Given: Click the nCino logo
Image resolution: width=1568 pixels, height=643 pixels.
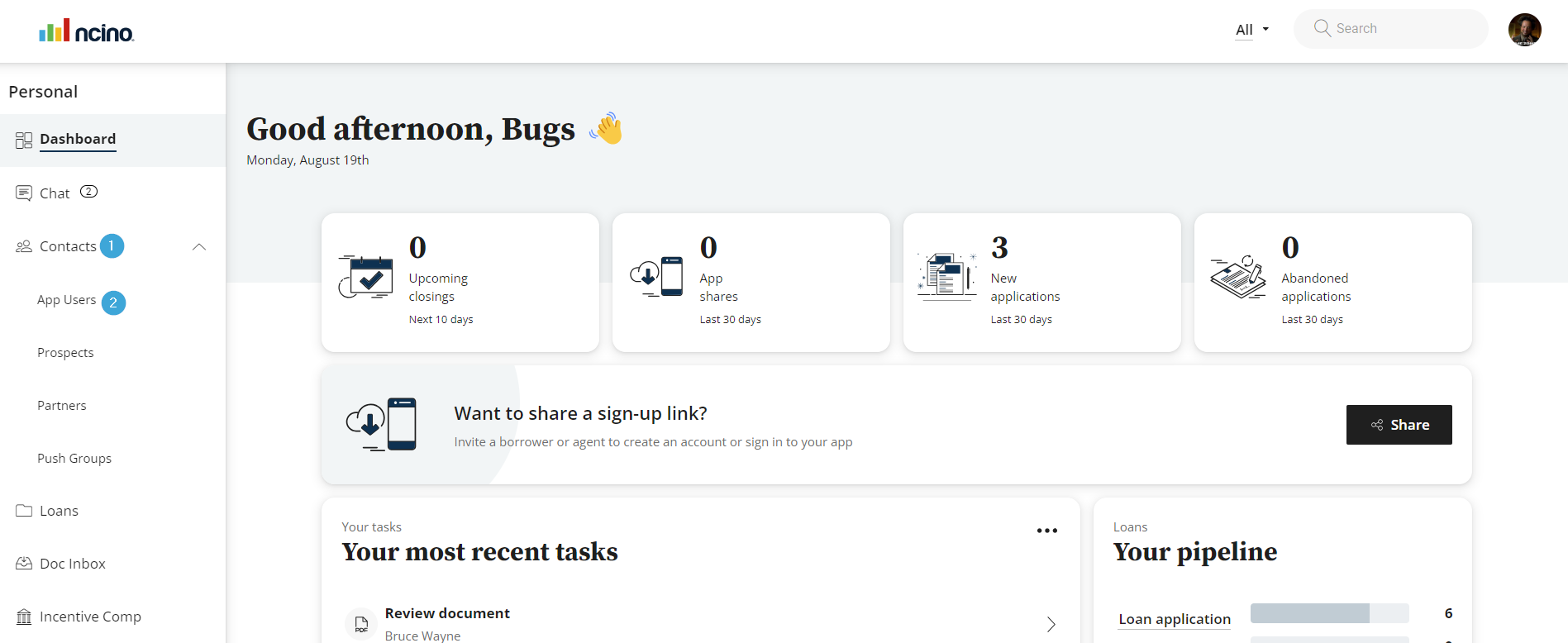Looking at the screenshot, I should 87,31.
